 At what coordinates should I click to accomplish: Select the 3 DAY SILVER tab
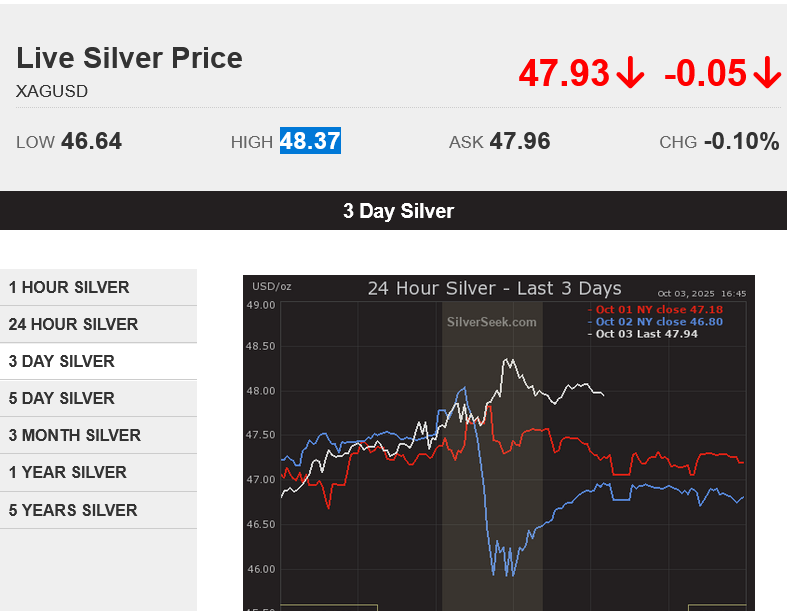point(62,361)
